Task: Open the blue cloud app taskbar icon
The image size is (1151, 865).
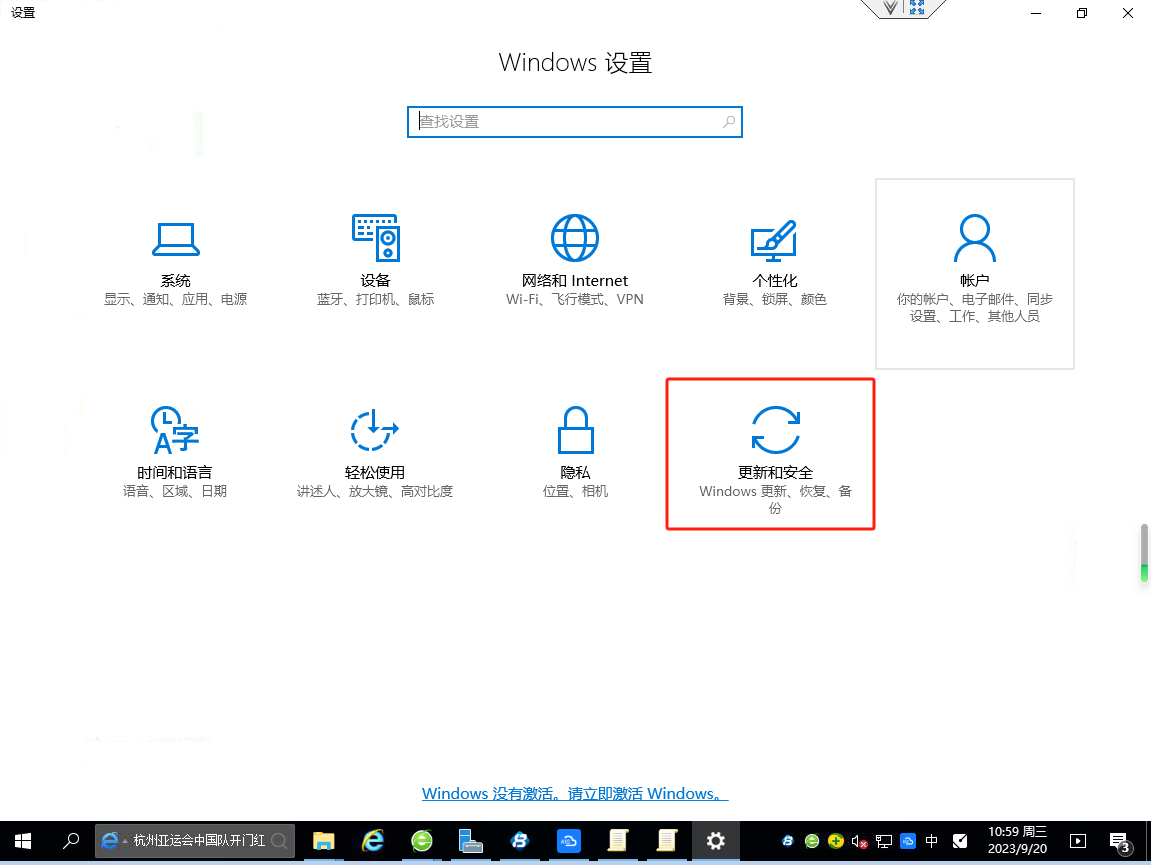Action: click(x=569, y=841)
